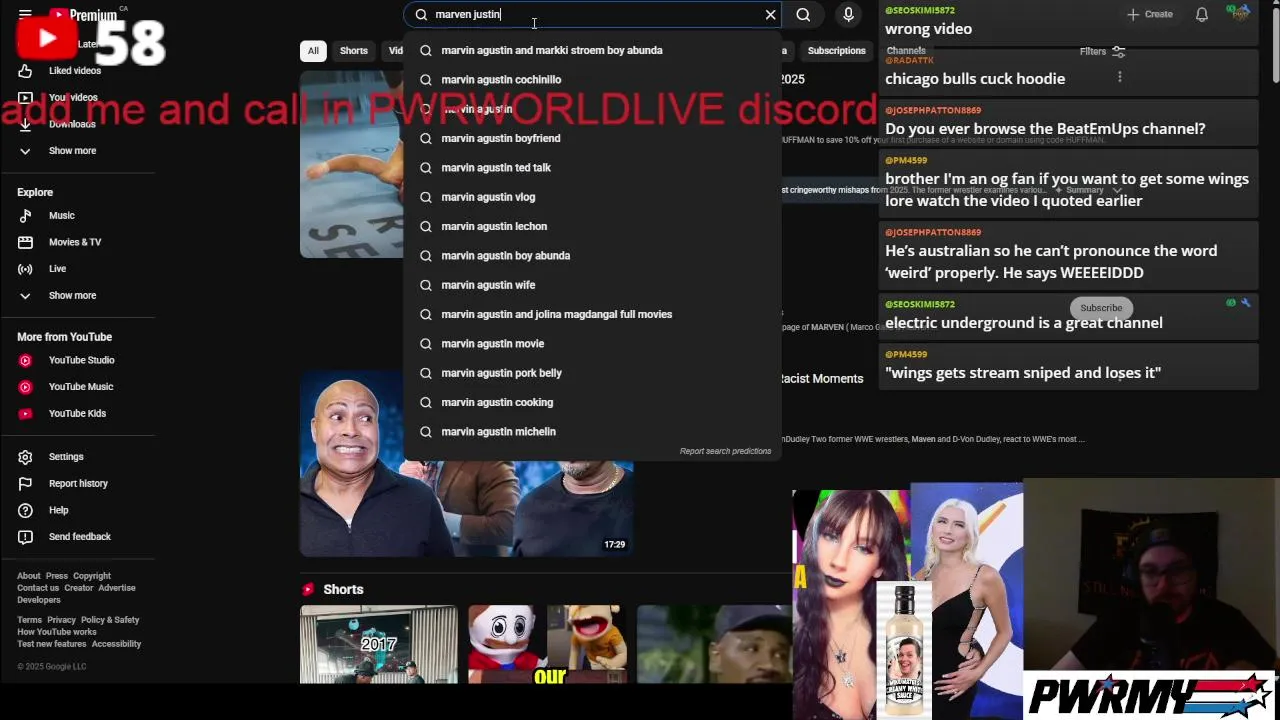The width and height of the screenshot is (1280, 720).
Task: Open search Filters
Action: [x=1102, y=52]
